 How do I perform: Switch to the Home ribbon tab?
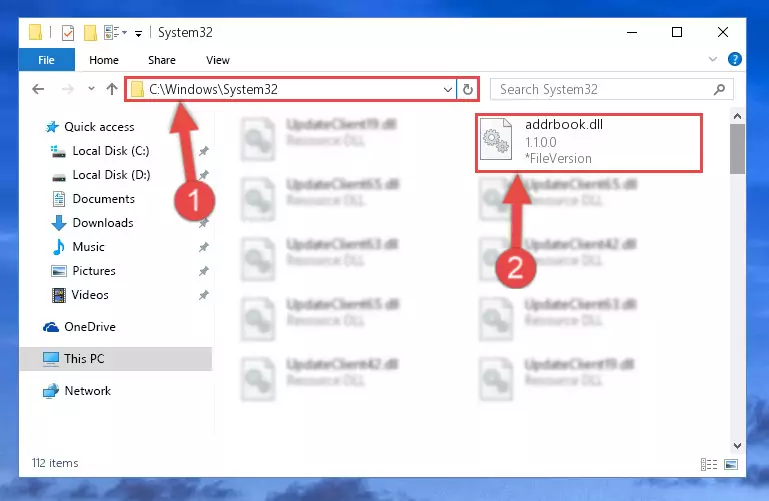(x=104, y=60)
